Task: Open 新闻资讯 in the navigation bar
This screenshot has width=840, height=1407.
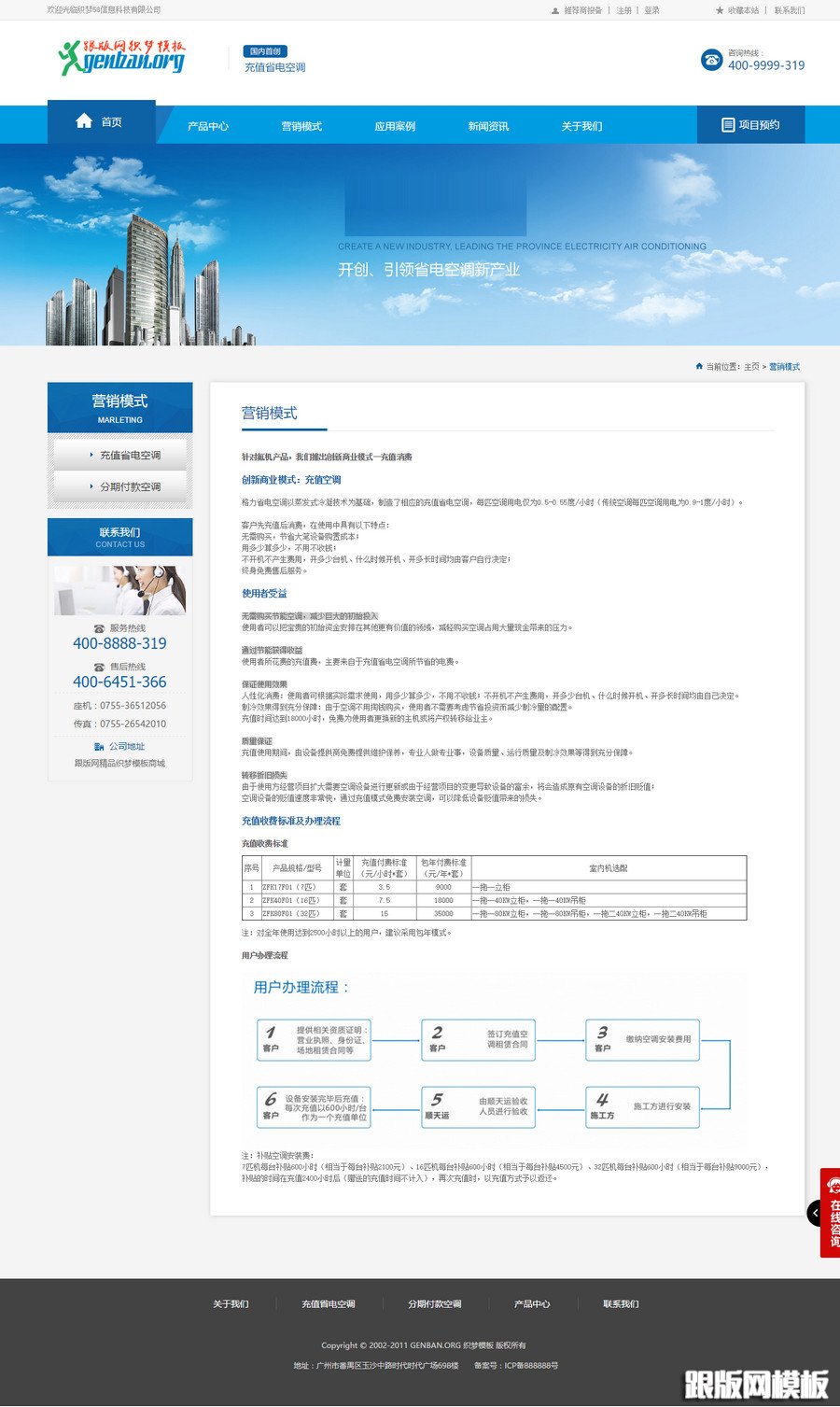Action: tap(488, 126)
